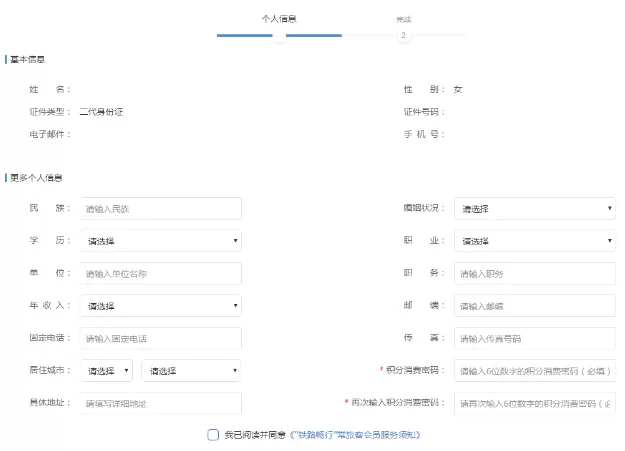
Task: Expand the 学历 dropdown
Action: point(161,240)
